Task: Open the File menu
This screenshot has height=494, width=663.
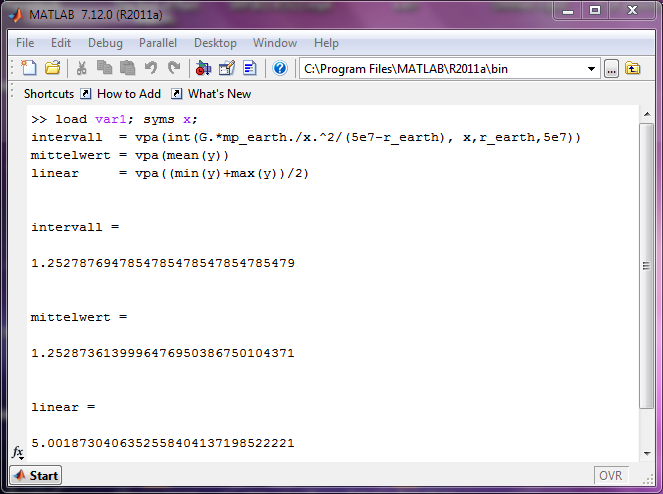Action: (x=25, y=43)
